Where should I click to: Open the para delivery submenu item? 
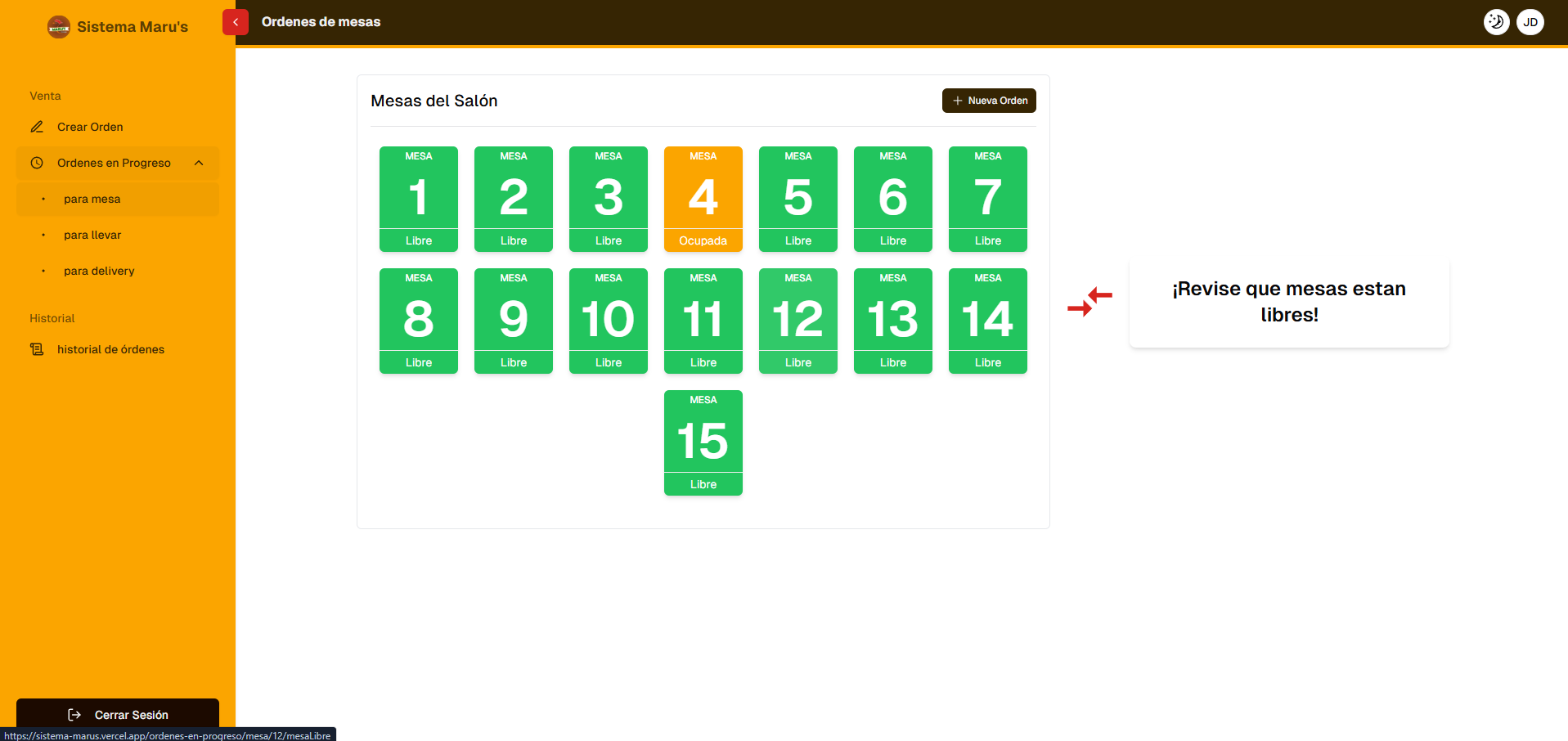tap(118, 271)
